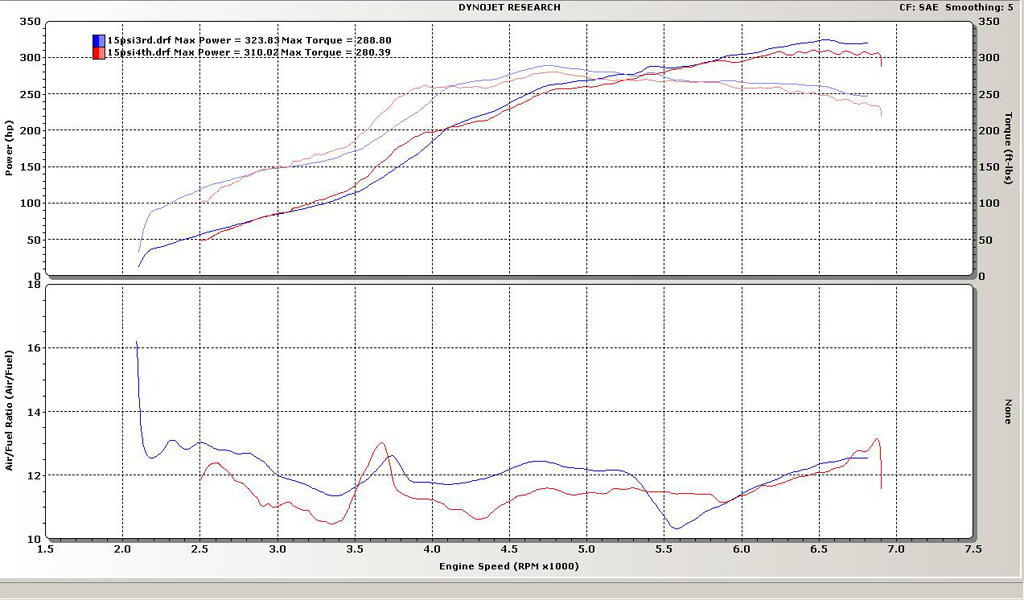The height and width of the screenshot is (600, 1024).
Task: Click the 18 tick on air/fuel axis
Action: [33, 284]
